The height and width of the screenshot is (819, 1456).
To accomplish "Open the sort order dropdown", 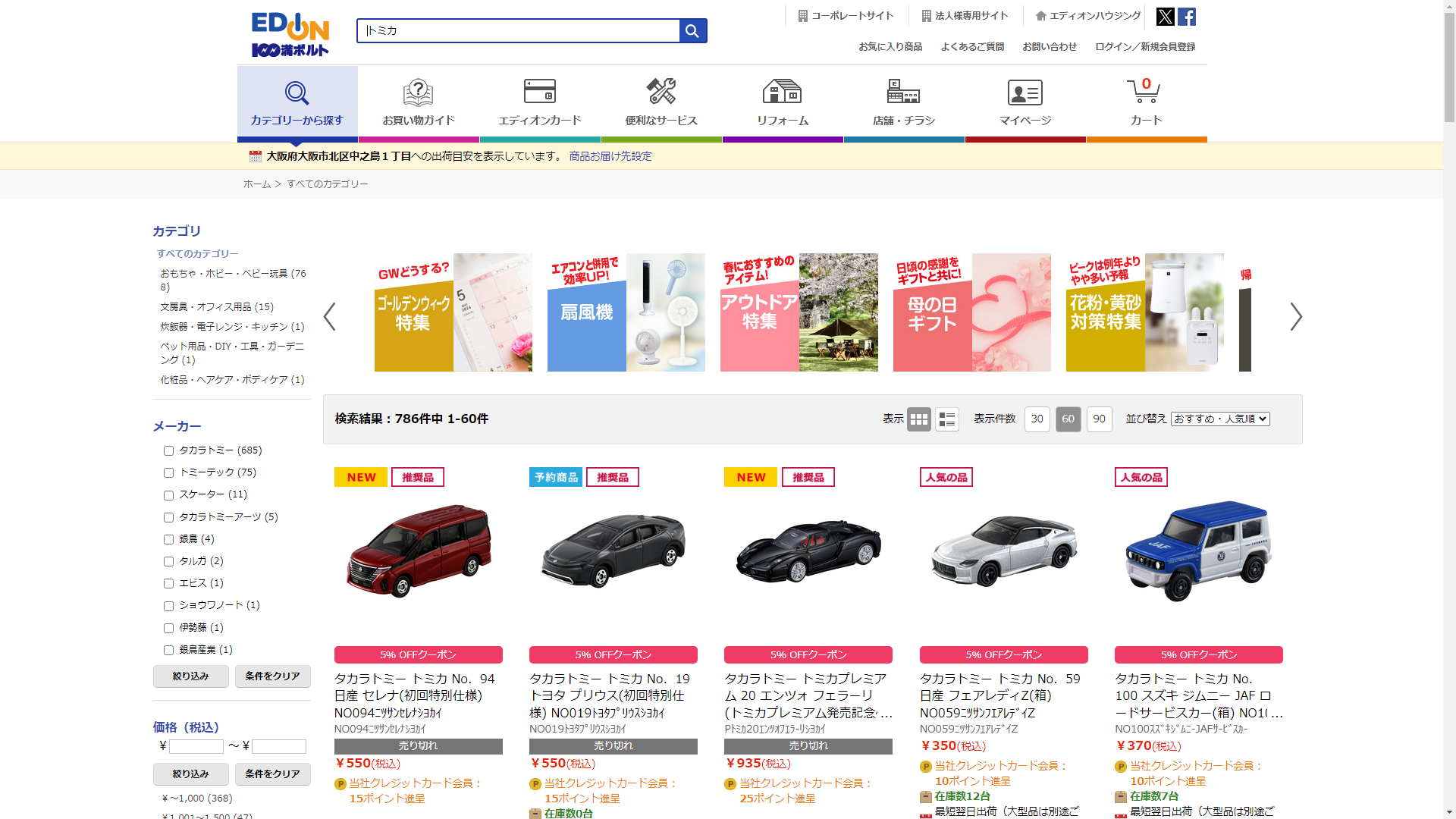I will click(1219, 419).
